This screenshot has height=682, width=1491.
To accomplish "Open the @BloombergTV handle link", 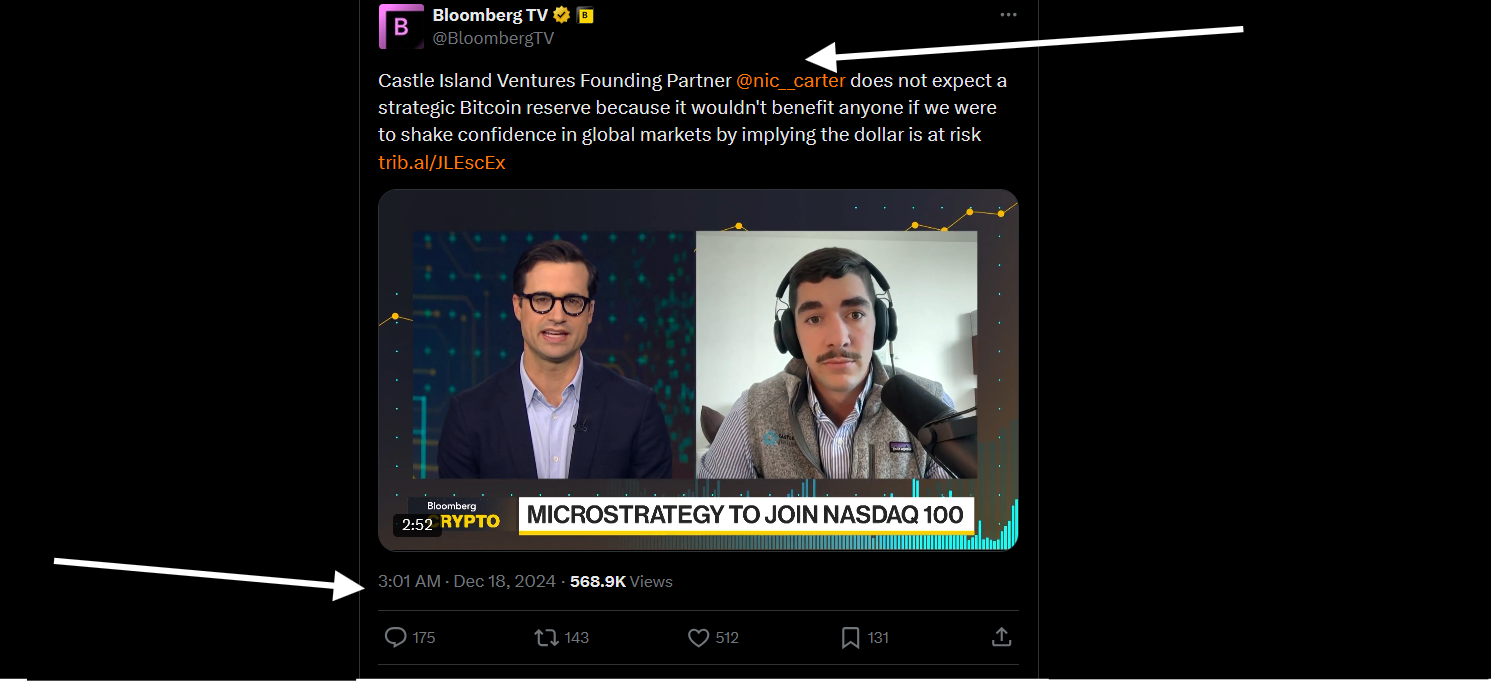I will coord(493,38).
